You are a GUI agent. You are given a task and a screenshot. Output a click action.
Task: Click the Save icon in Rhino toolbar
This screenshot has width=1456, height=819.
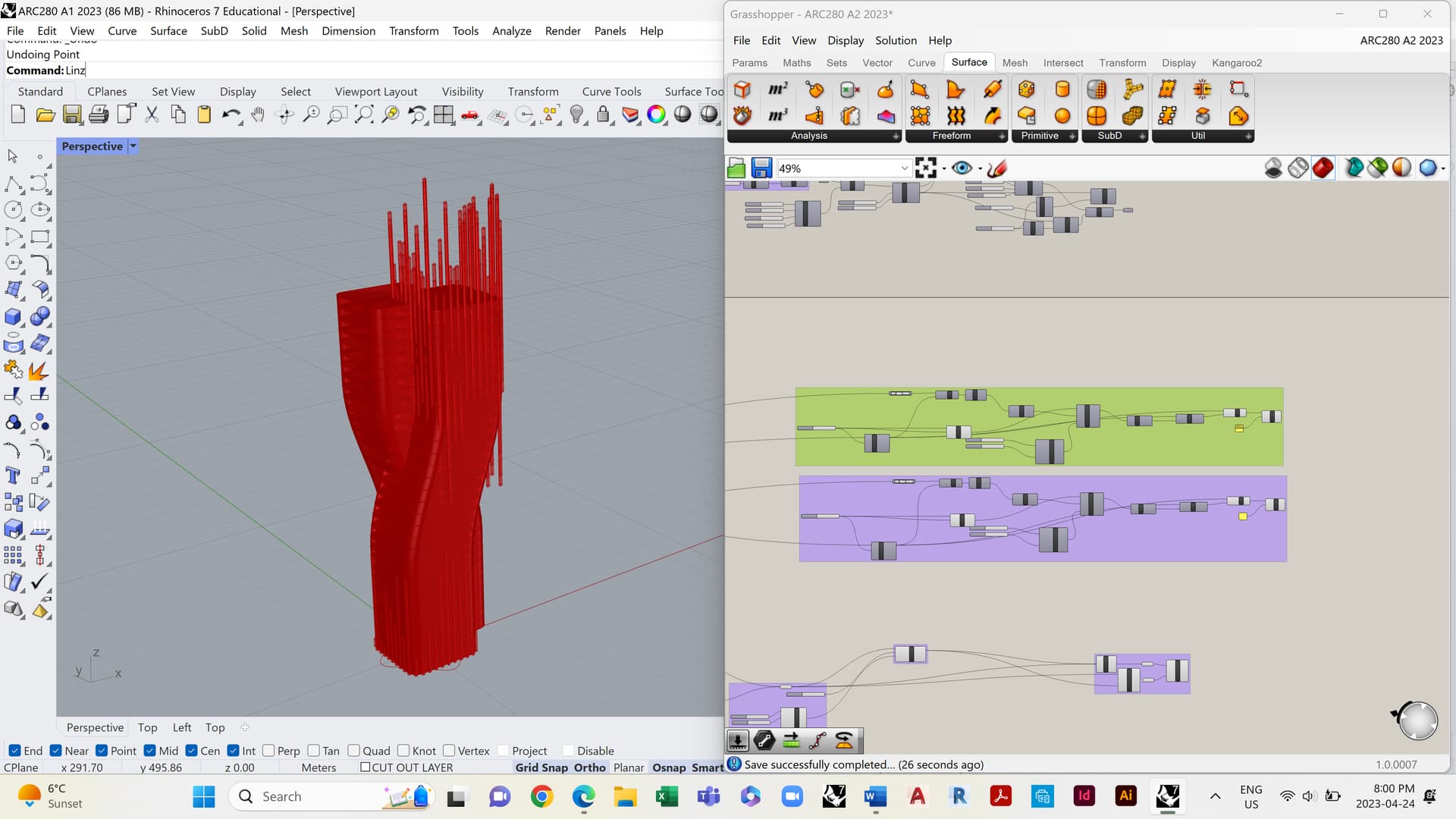(x=72, y=115)
